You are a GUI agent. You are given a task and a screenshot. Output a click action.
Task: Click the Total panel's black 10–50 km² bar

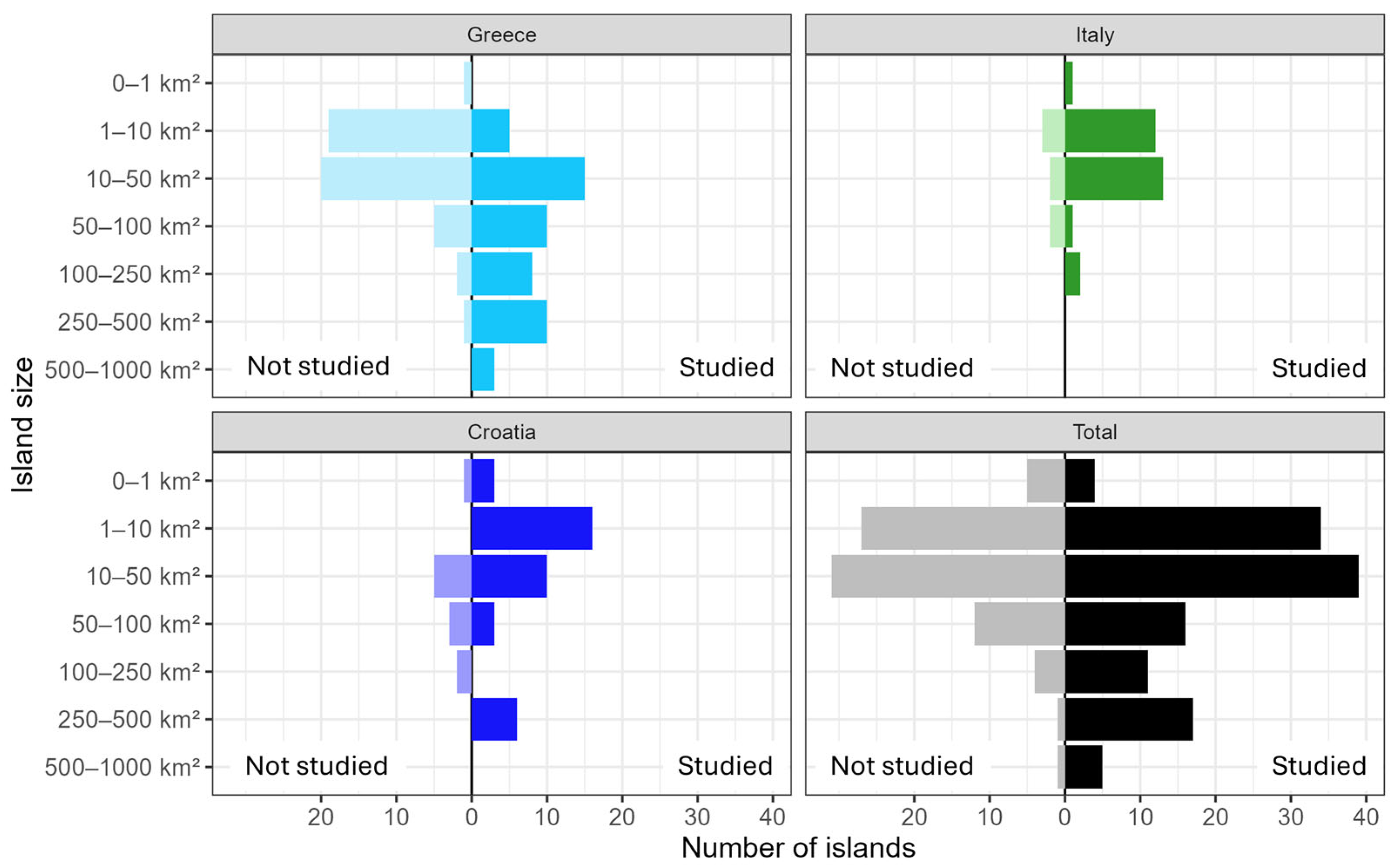click(x=1211, y=576)
